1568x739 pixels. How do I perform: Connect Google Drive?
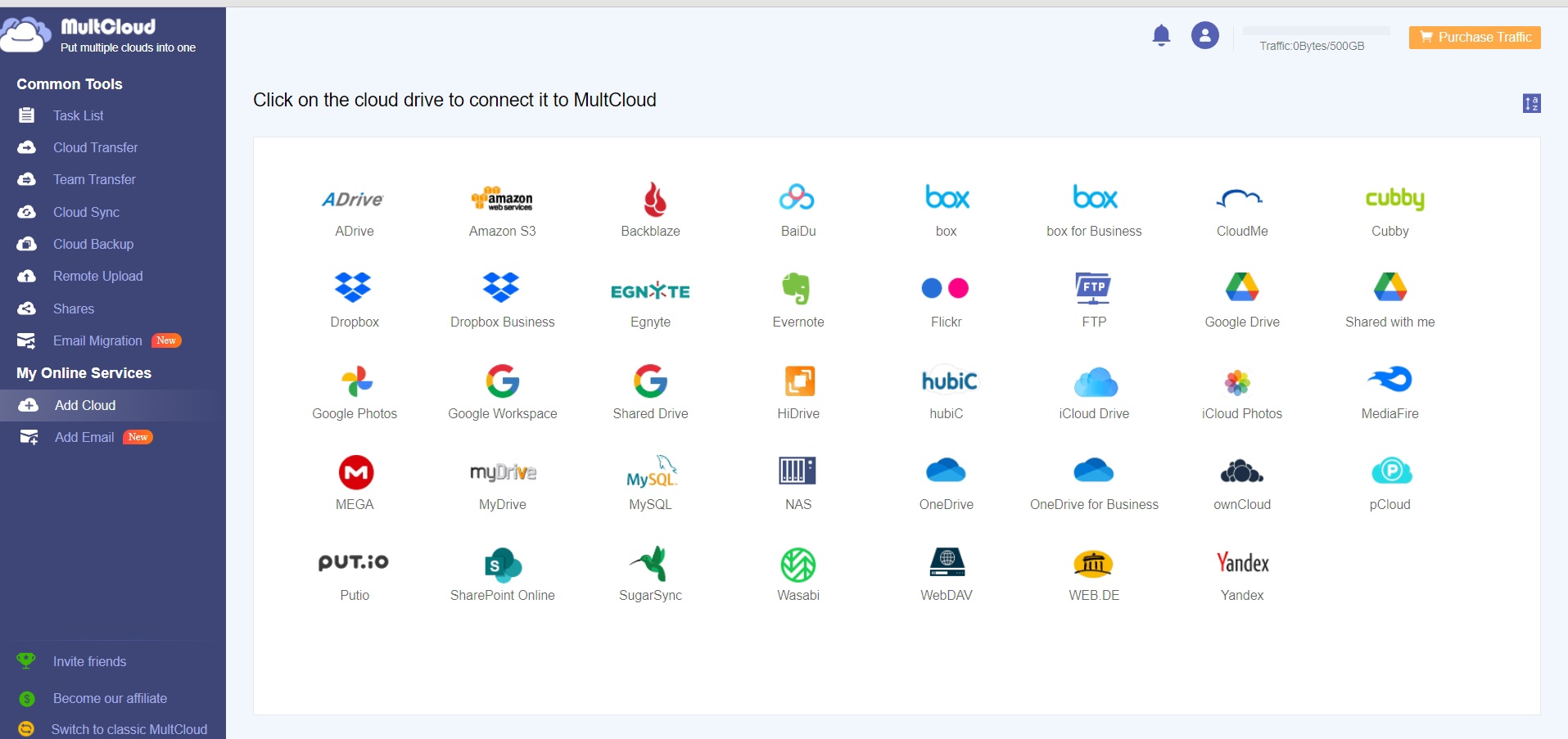1242,286
